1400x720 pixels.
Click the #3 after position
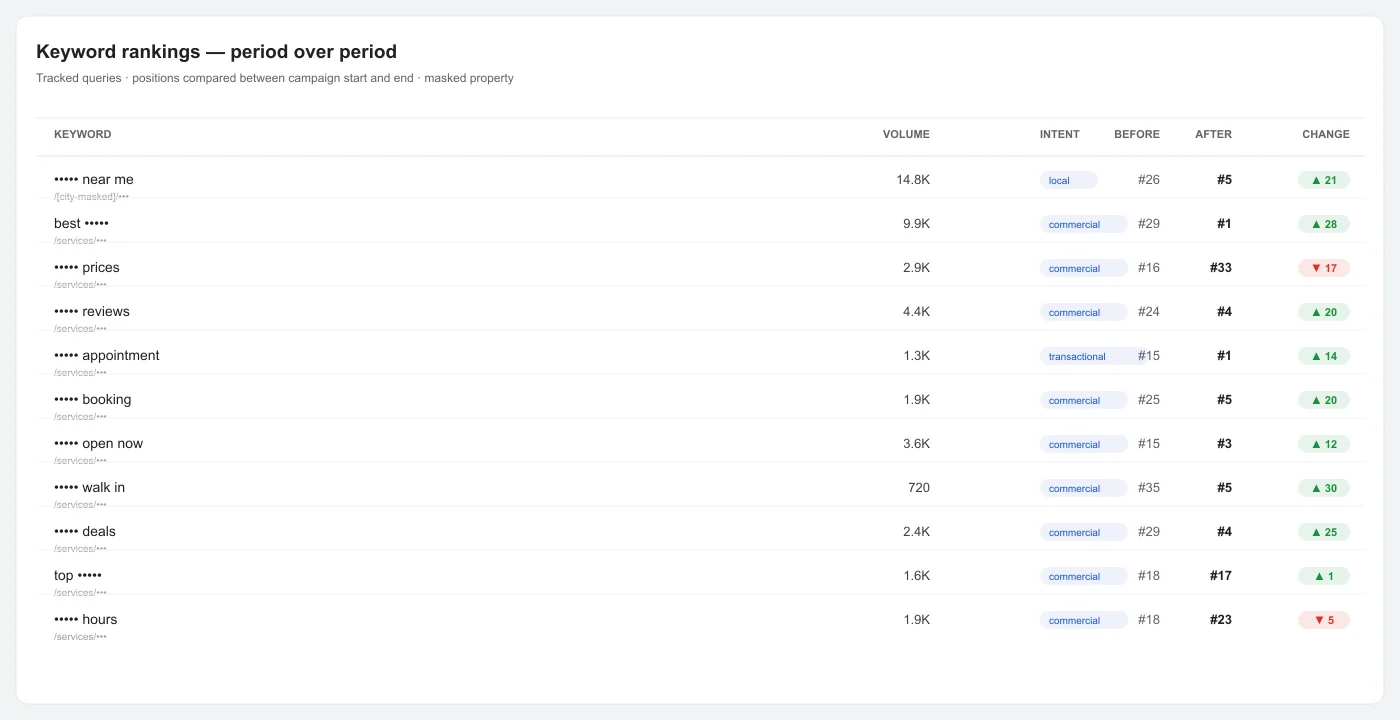coord(1224,444)
